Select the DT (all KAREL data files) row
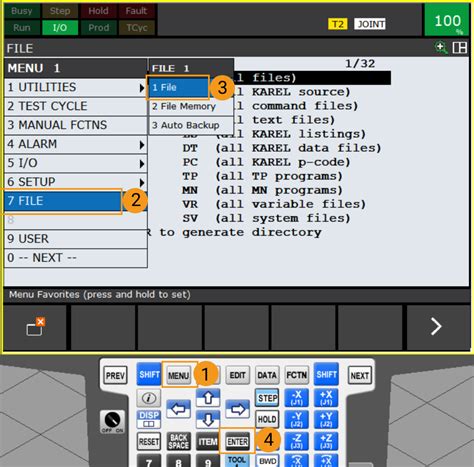 (x=282, y=148)
